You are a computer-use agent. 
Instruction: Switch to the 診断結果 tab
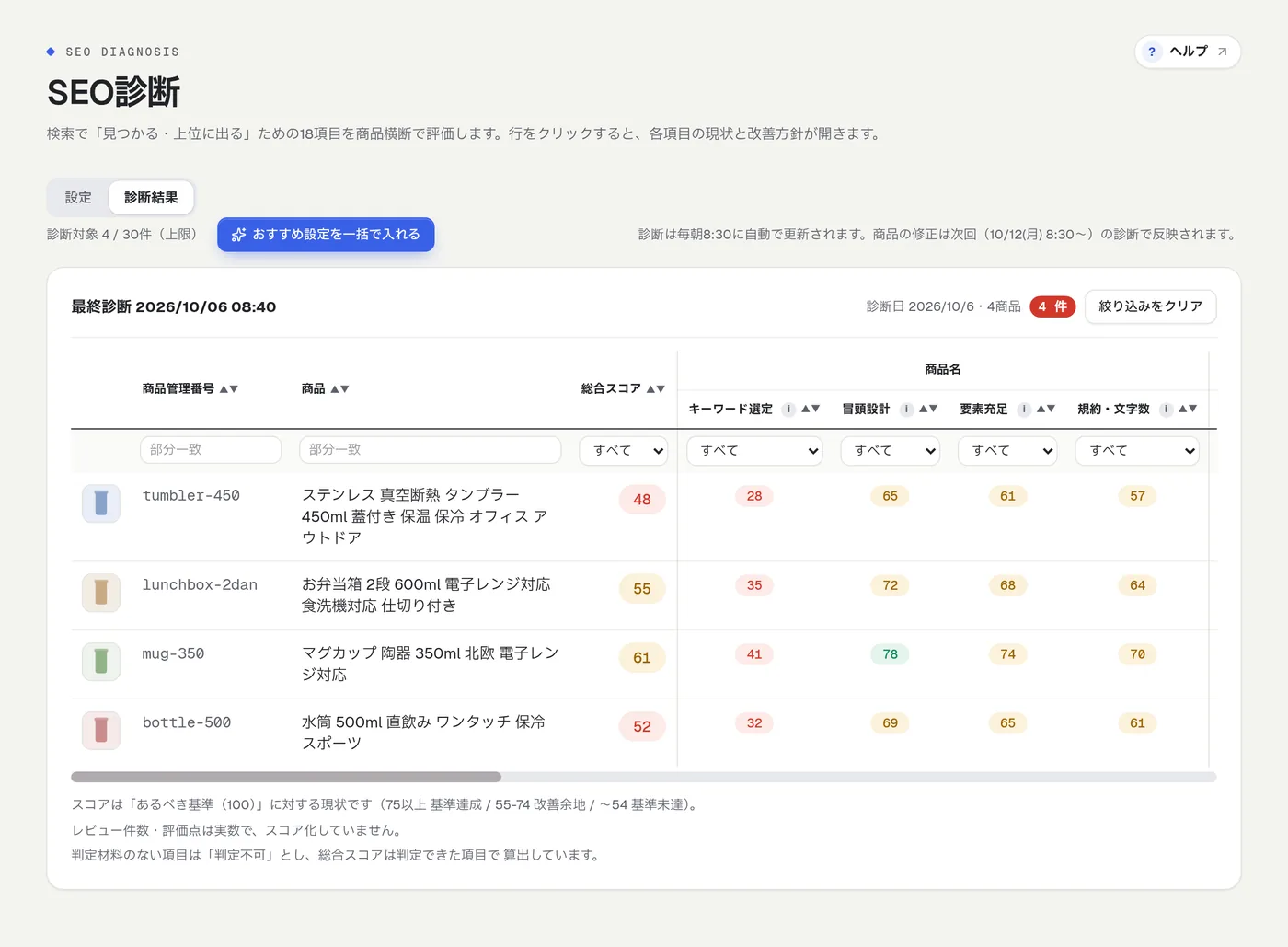coord(151,197)
